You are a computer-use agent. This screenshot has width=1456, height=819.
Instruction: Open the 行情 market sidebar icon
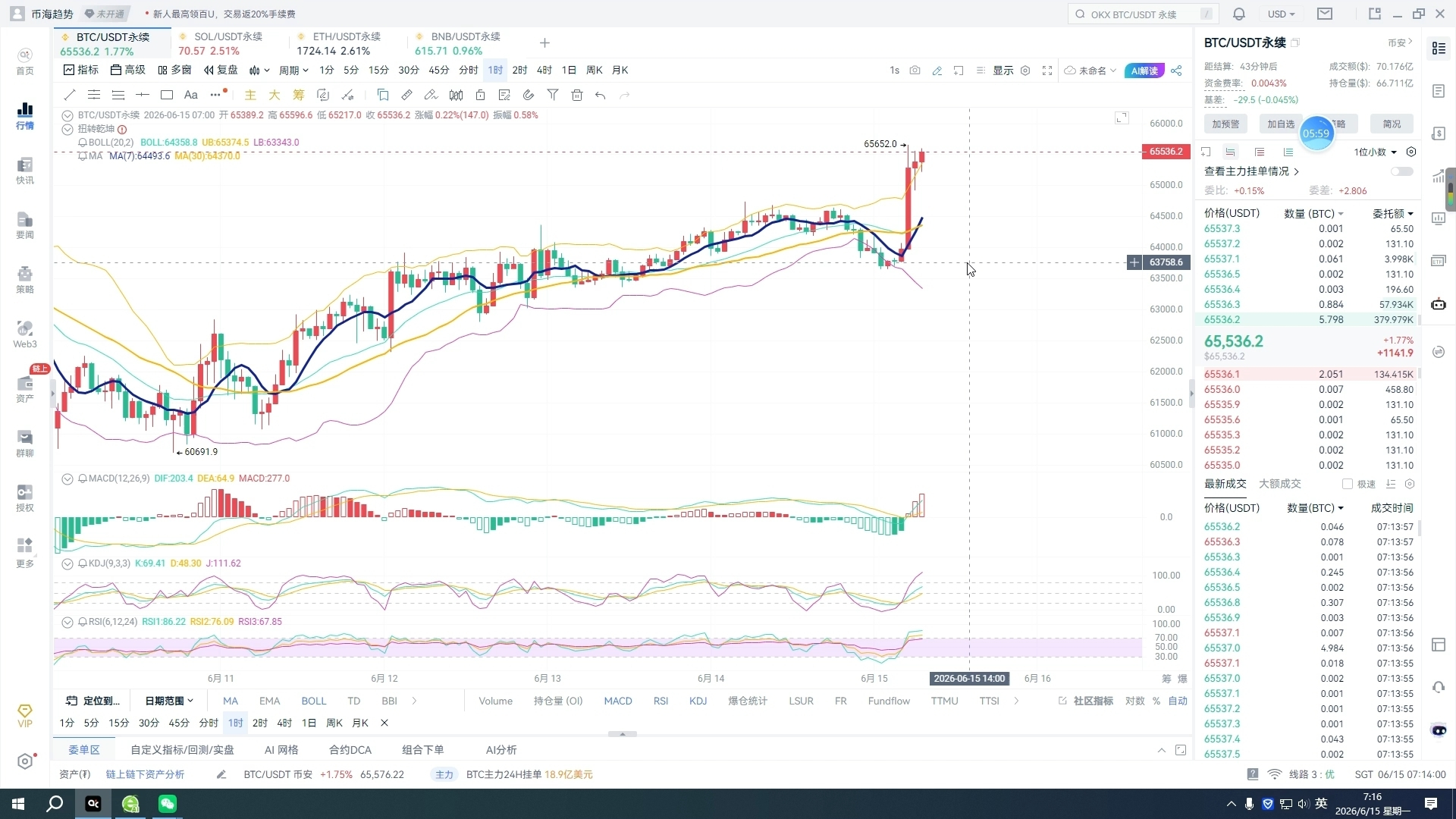(x=25, y=116)
